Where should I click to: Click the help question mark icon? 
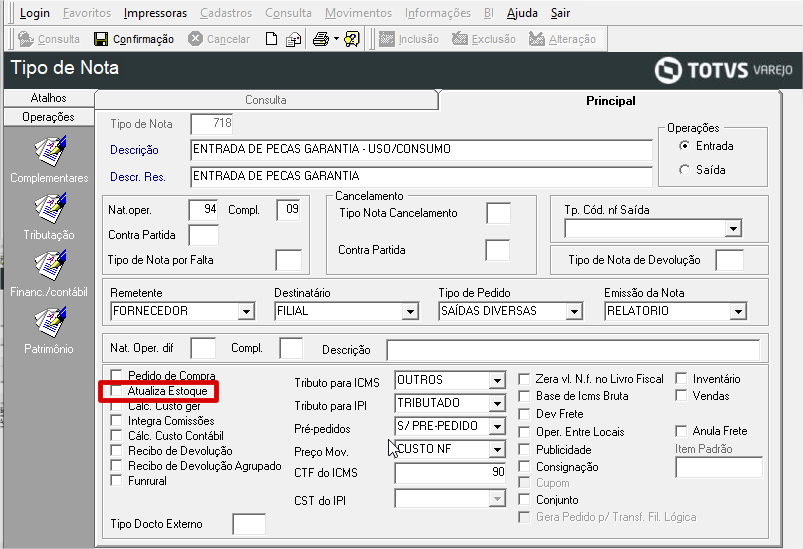click(352, 39)
